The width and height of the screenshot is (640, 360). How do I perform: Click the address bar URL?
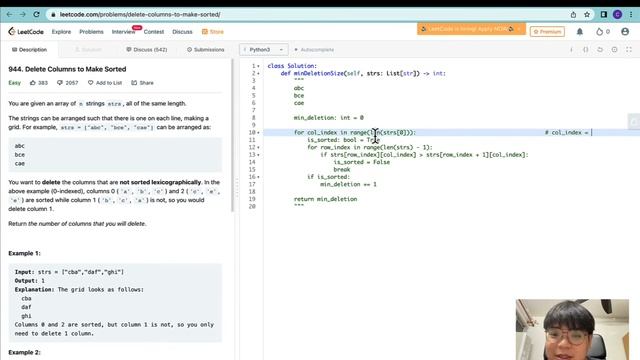point(140,15)
